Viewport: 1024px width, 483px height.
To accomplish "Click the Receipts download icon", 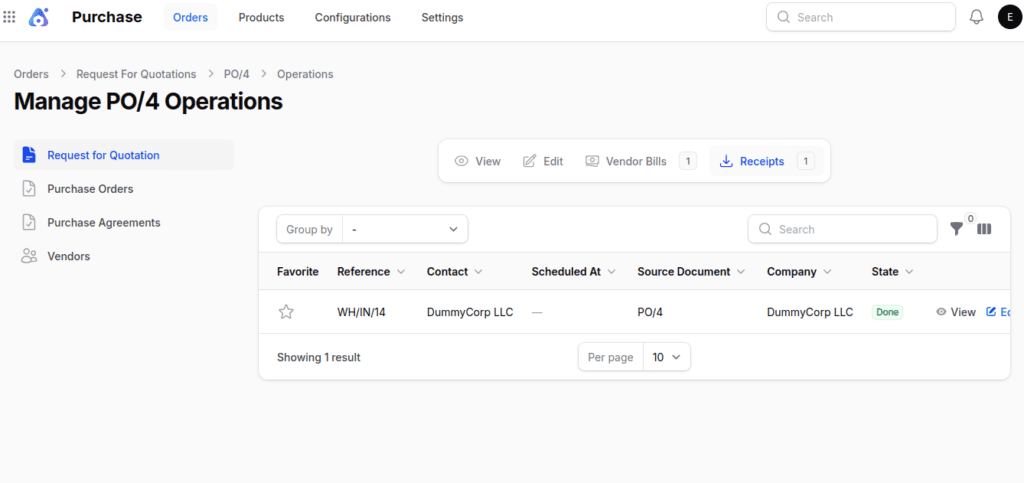I will click(x=726, y=161).
